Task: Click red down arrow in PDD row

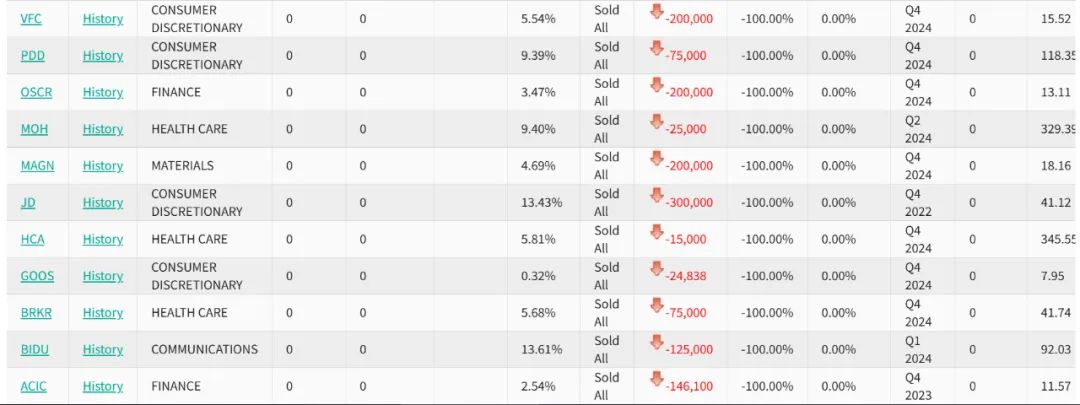Action: coord(656,48)
